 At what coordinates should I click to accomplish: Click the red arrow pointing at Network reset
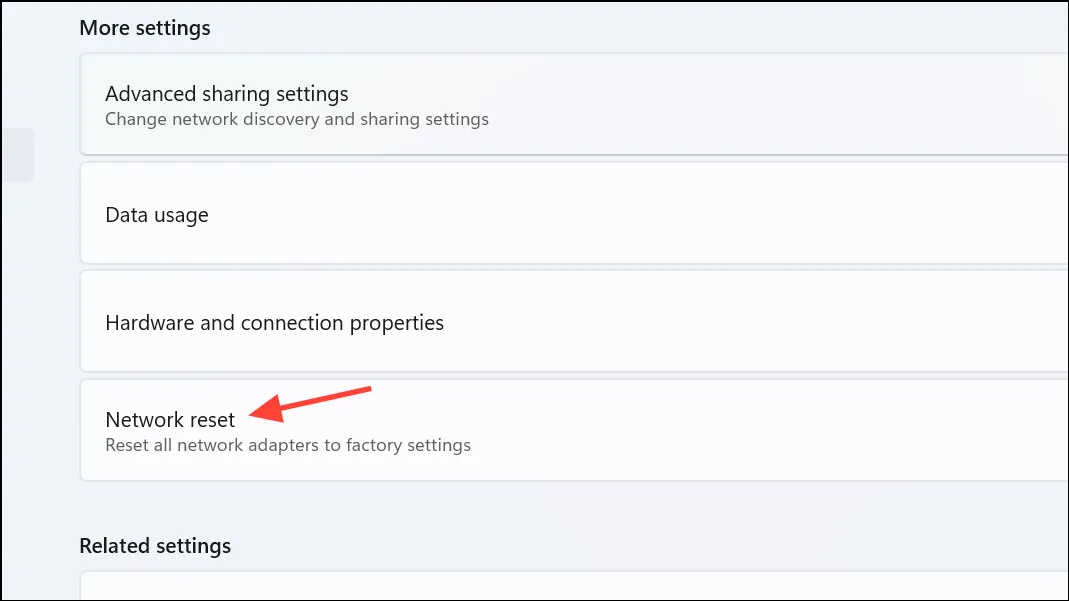[x=310, y=404]
